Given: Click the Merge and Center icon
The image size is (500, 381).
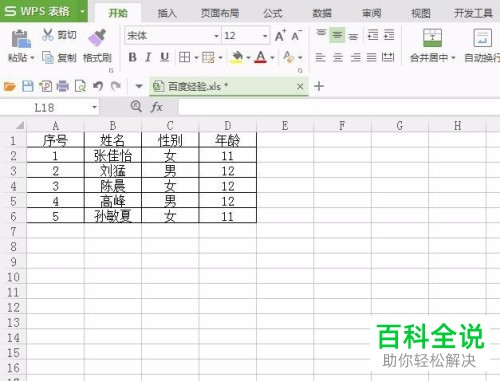Looking at the screenshot, I should click(x=432, y=38).
